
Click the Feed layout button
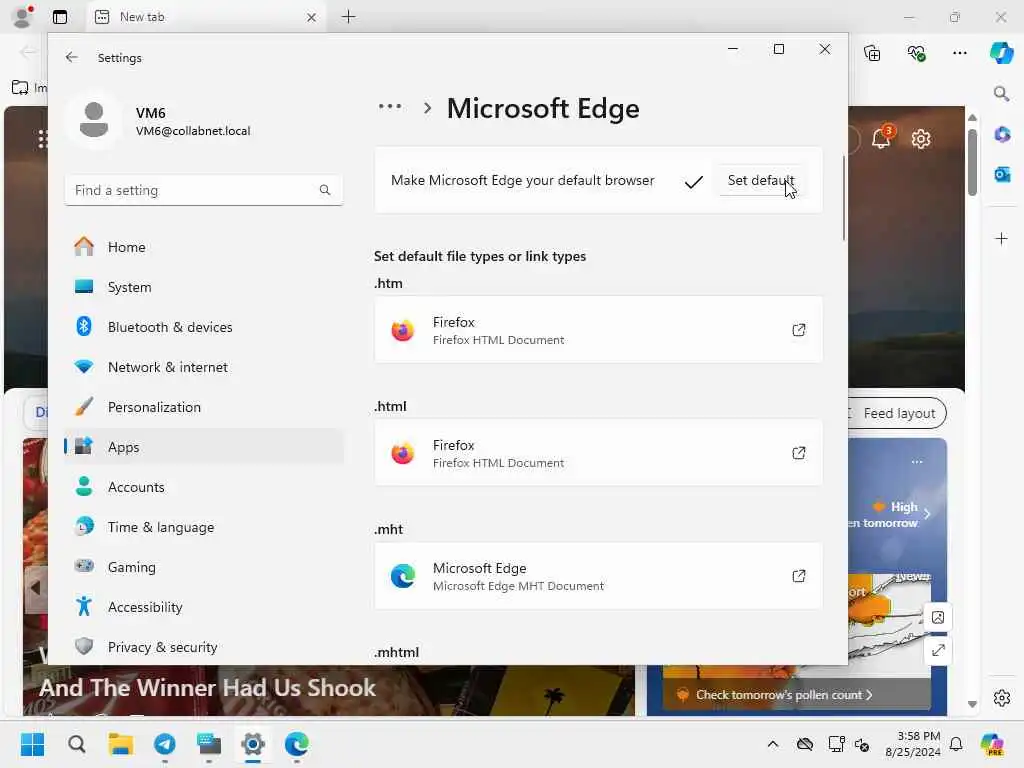[897, 413]
